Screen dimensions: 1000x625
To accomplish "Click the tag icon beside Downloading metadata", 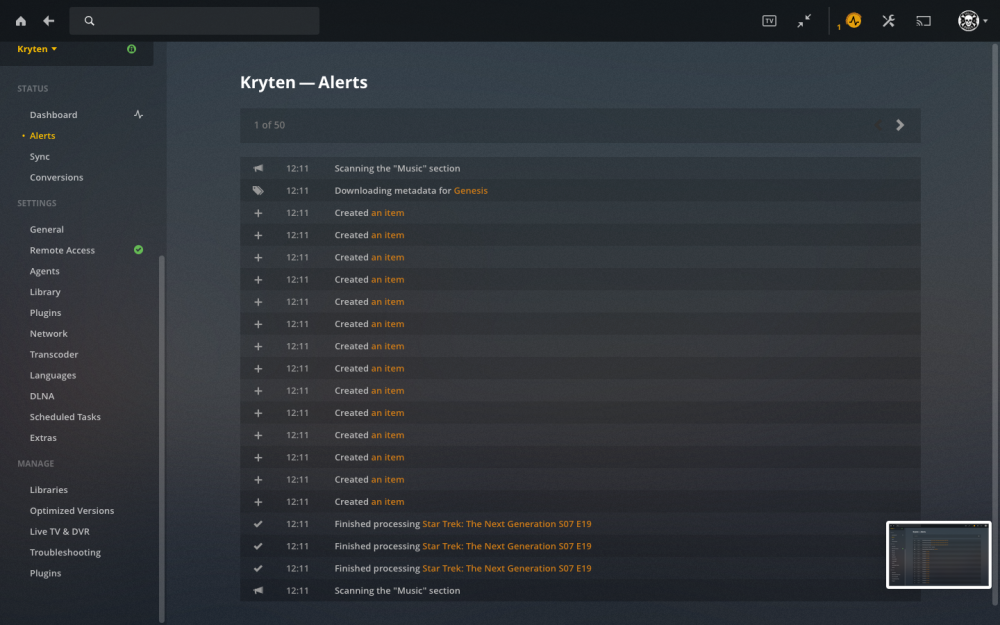I will [x=258, y=191].
